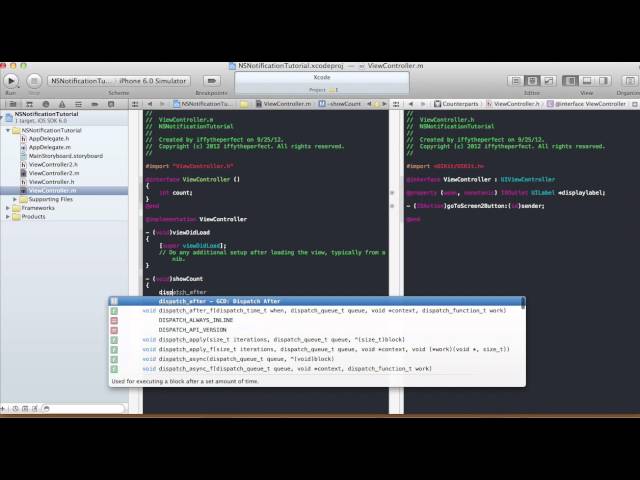The width and height of the screenshot is (640, 480).
Task: Expand the Frameworks group
Action: click(x=8, y=208)
